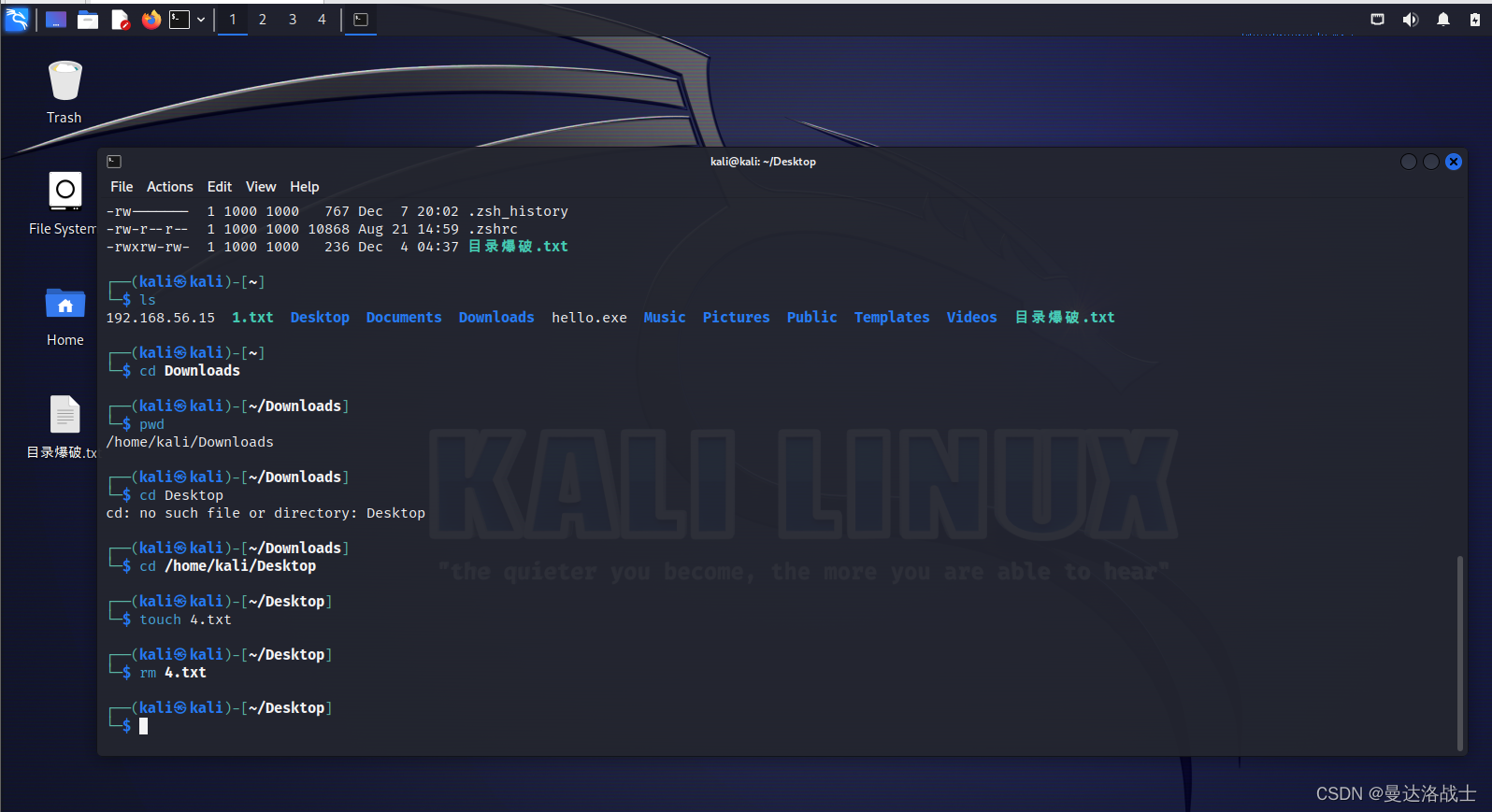Screen dimensions: 1492x812
Task: Click the /home/kali/Downloads pwd output
Action: click(x=190, y=442)
